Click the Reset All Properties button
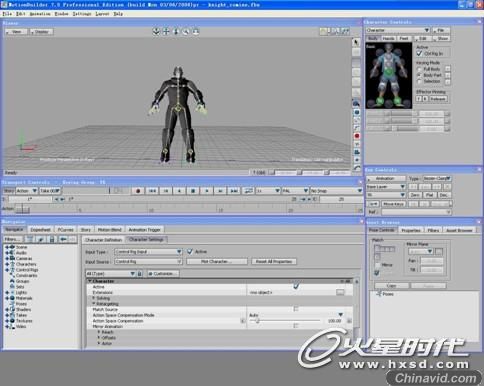 pos(274,262)
